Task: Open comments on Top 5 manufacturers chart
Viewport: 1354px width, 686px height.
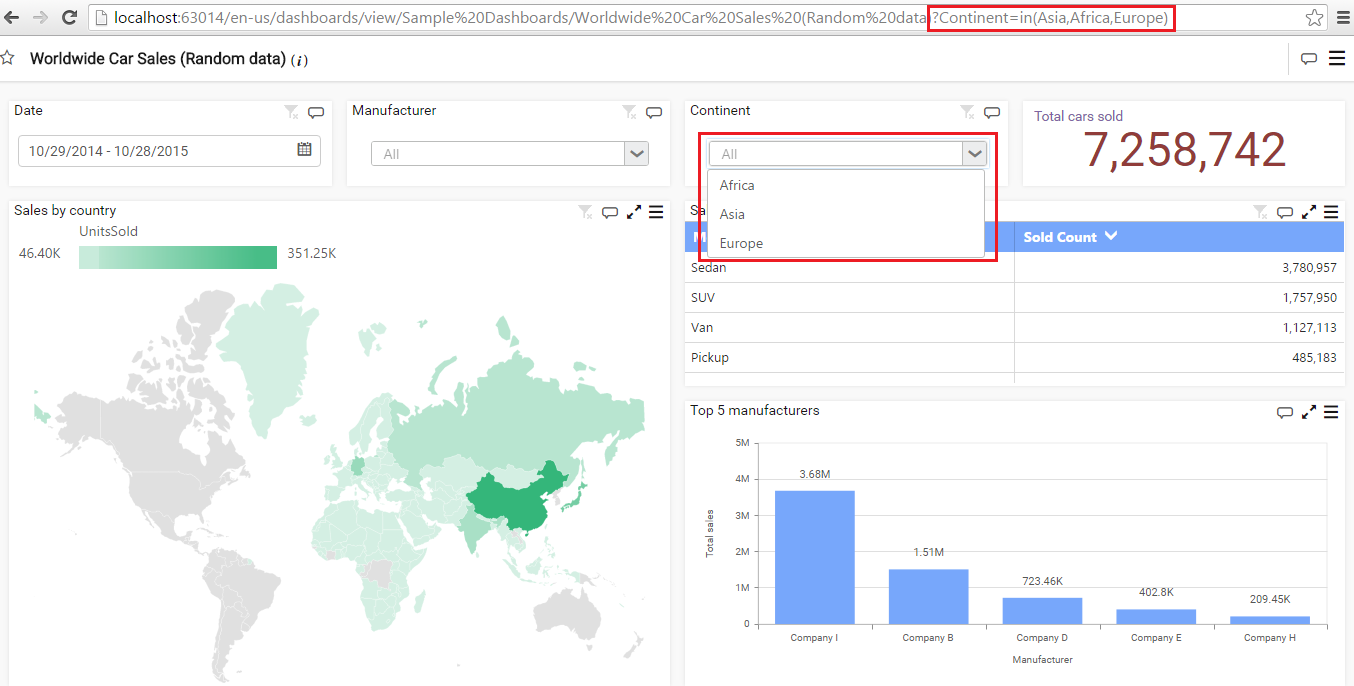Action: coord(1286,412)
